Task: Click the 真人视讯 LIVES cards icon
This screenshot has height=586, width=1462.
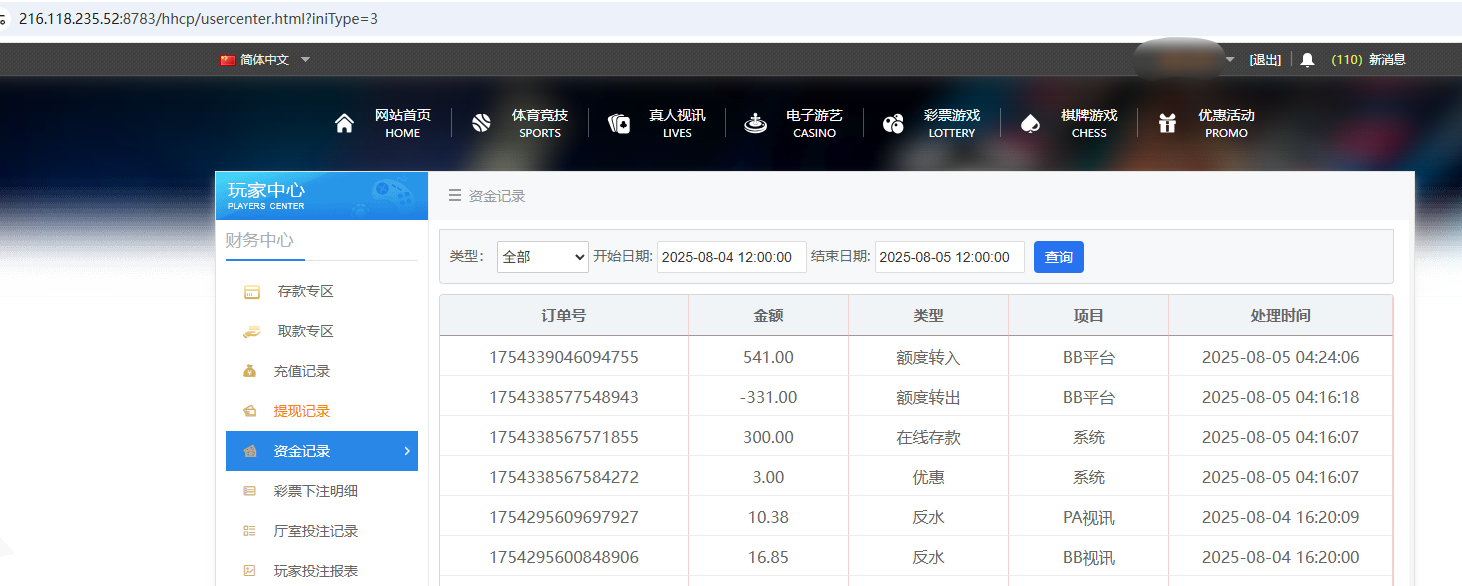Action: (618, 122)
